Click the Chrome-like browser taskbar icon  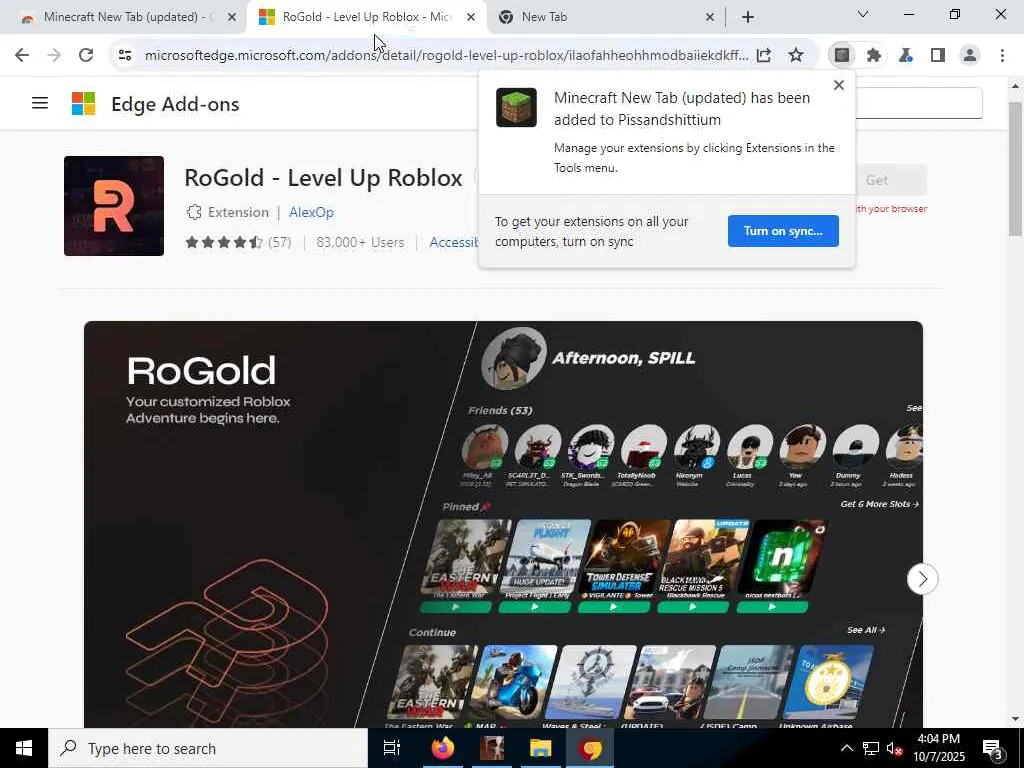(590, 748)
